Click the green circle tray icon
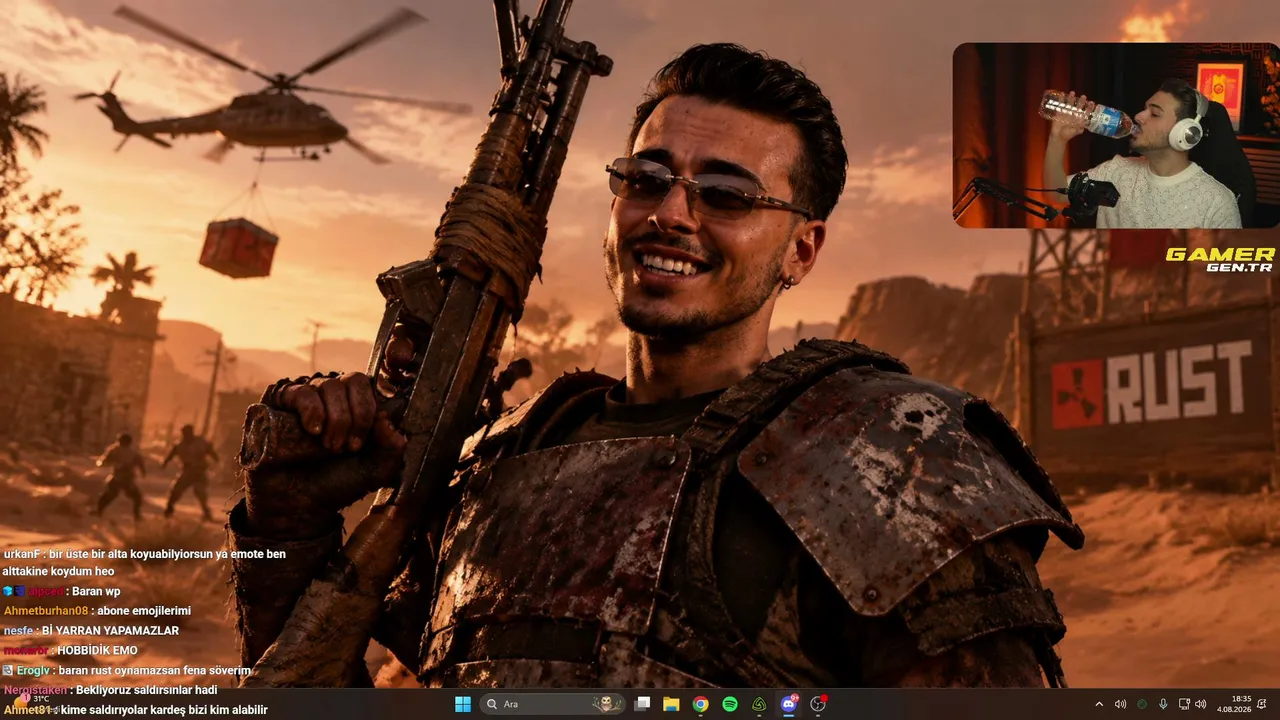Image resolution: width=1280 pixels, height=720 pixels. [x=1142, y=704]
